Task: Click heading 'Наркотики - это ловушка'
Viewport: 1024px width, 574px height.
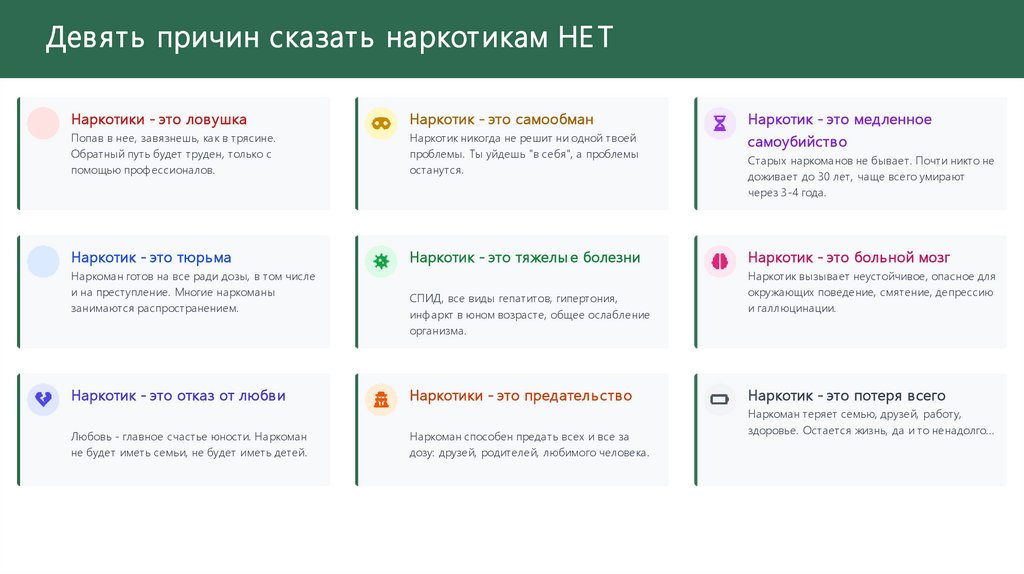Action: [159, 120]
